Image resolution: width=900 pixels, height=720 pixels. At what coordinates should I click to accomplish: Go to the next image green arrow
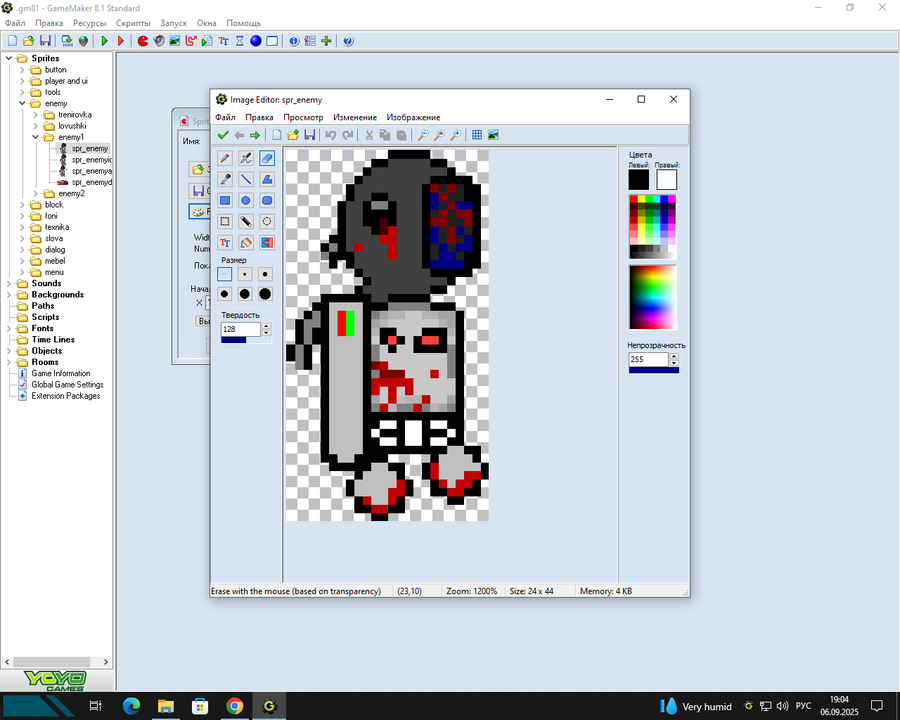[255, 135]
